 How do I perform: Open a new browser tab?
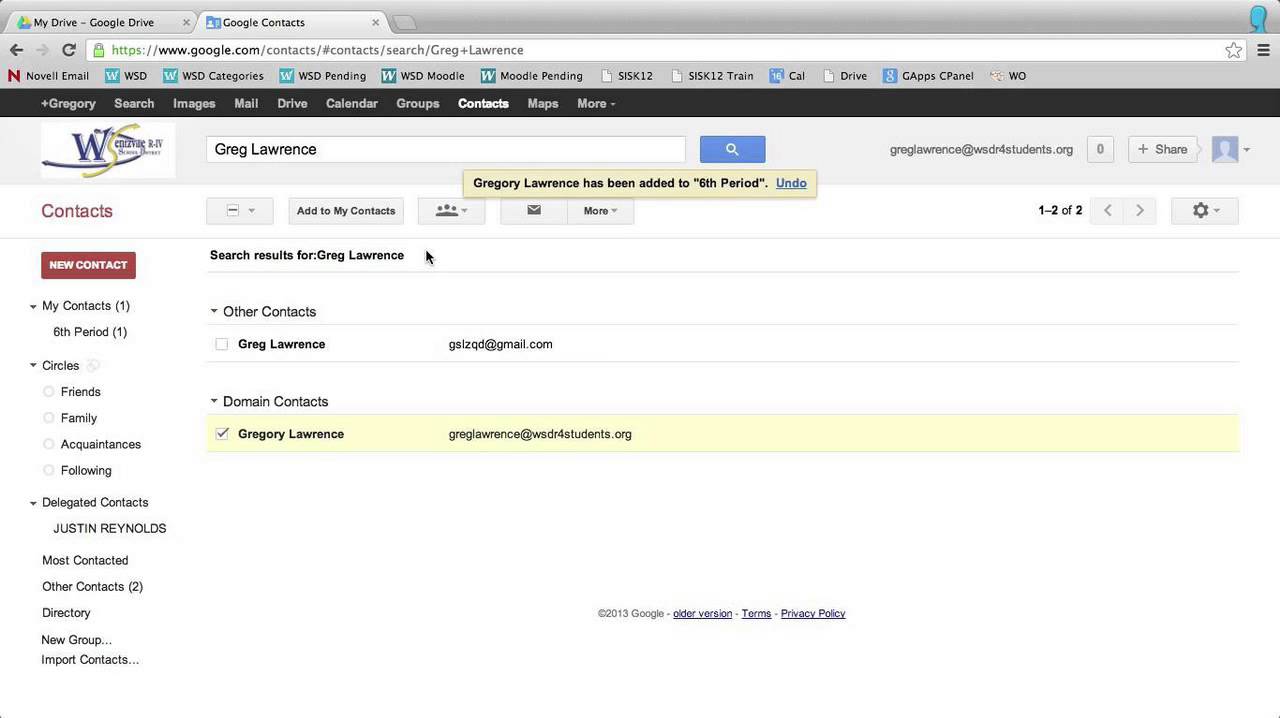tap(404, 22)
